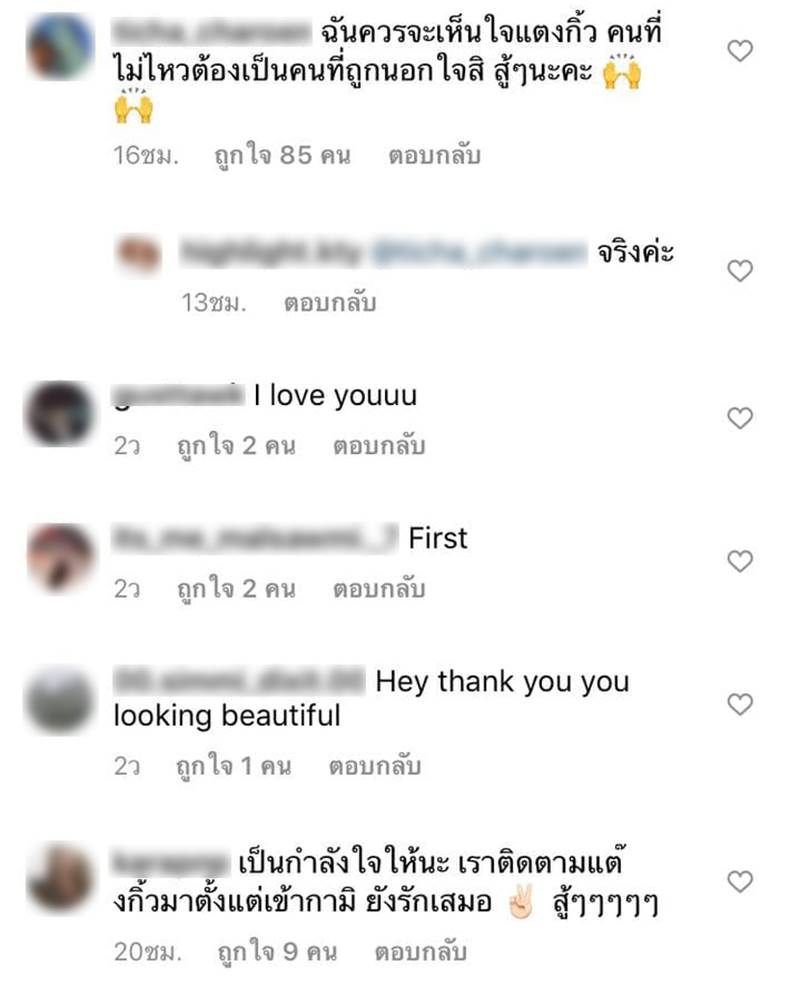Like the comment with 85 likes

[740, 51]
